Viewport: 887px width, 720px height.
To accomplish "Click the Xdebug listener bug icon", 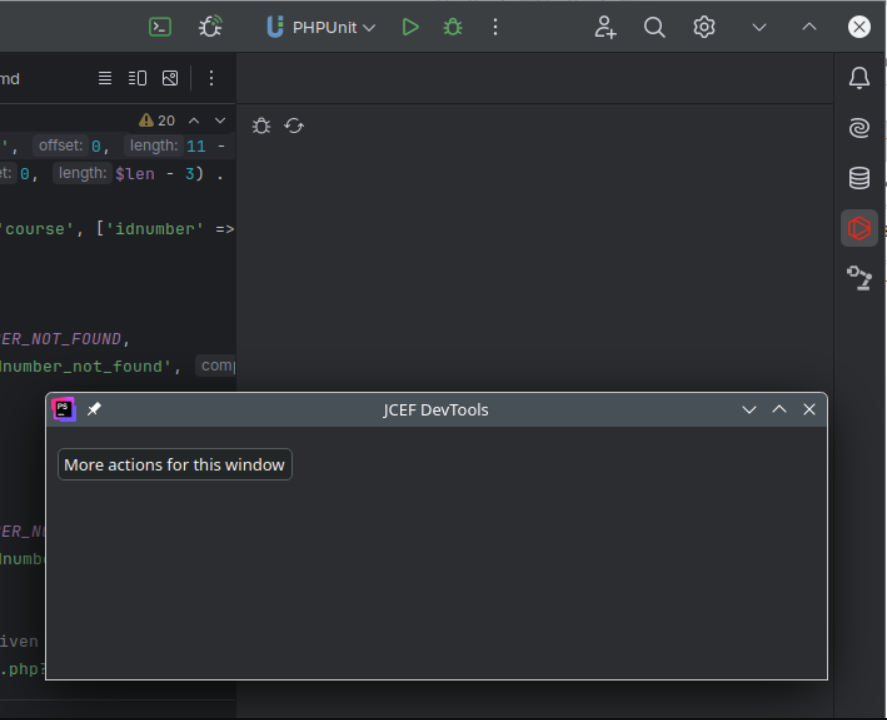I will click(210, 27).
